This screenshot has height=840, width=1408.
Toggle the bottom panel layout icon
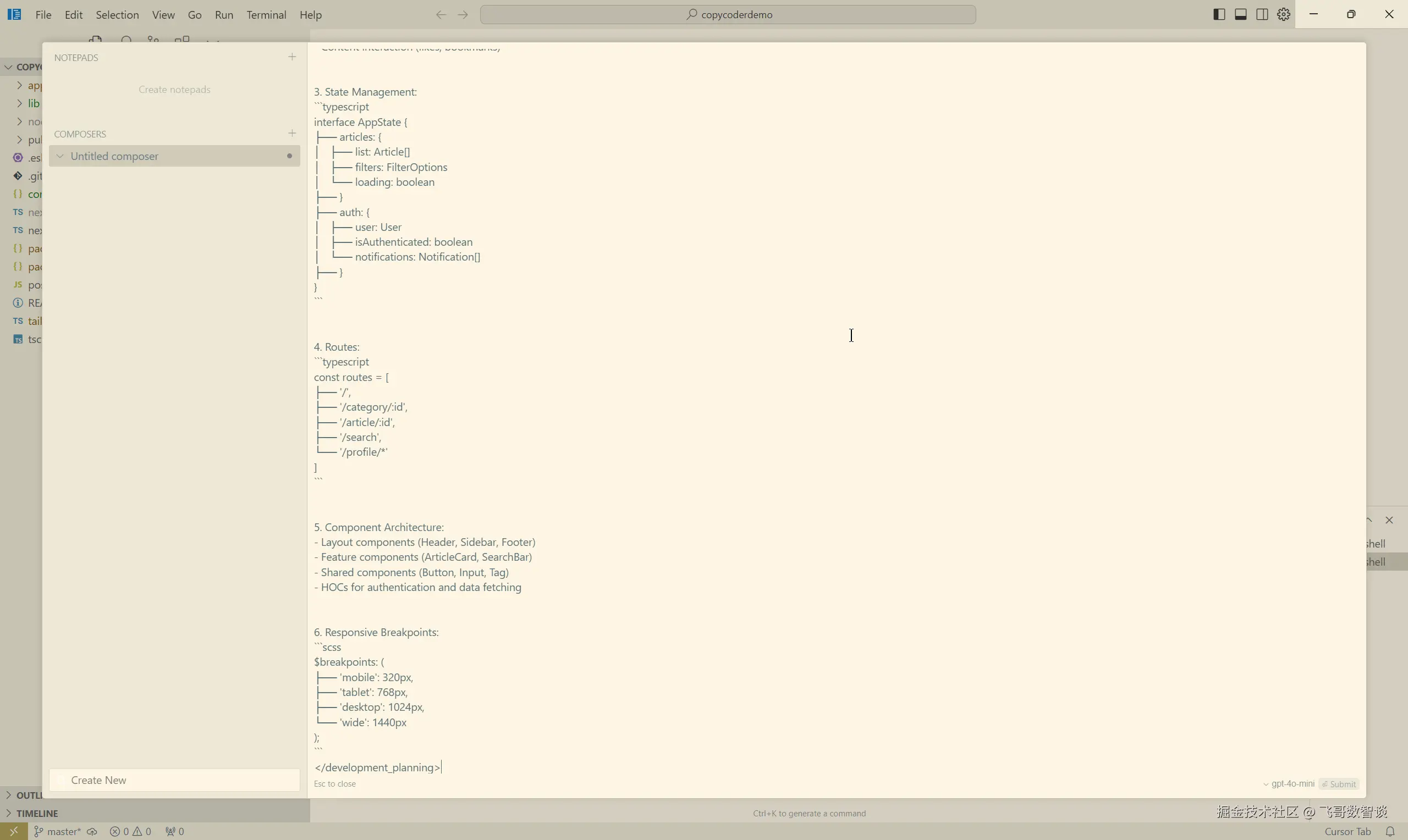1240,15
